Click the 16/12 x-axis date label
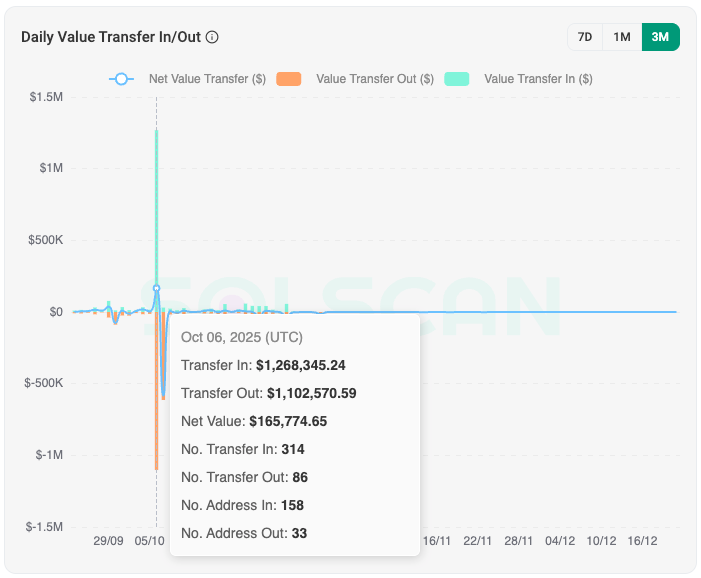Viewport: 701px width, 578px height. pyautogui.click(x=642, y=541)
